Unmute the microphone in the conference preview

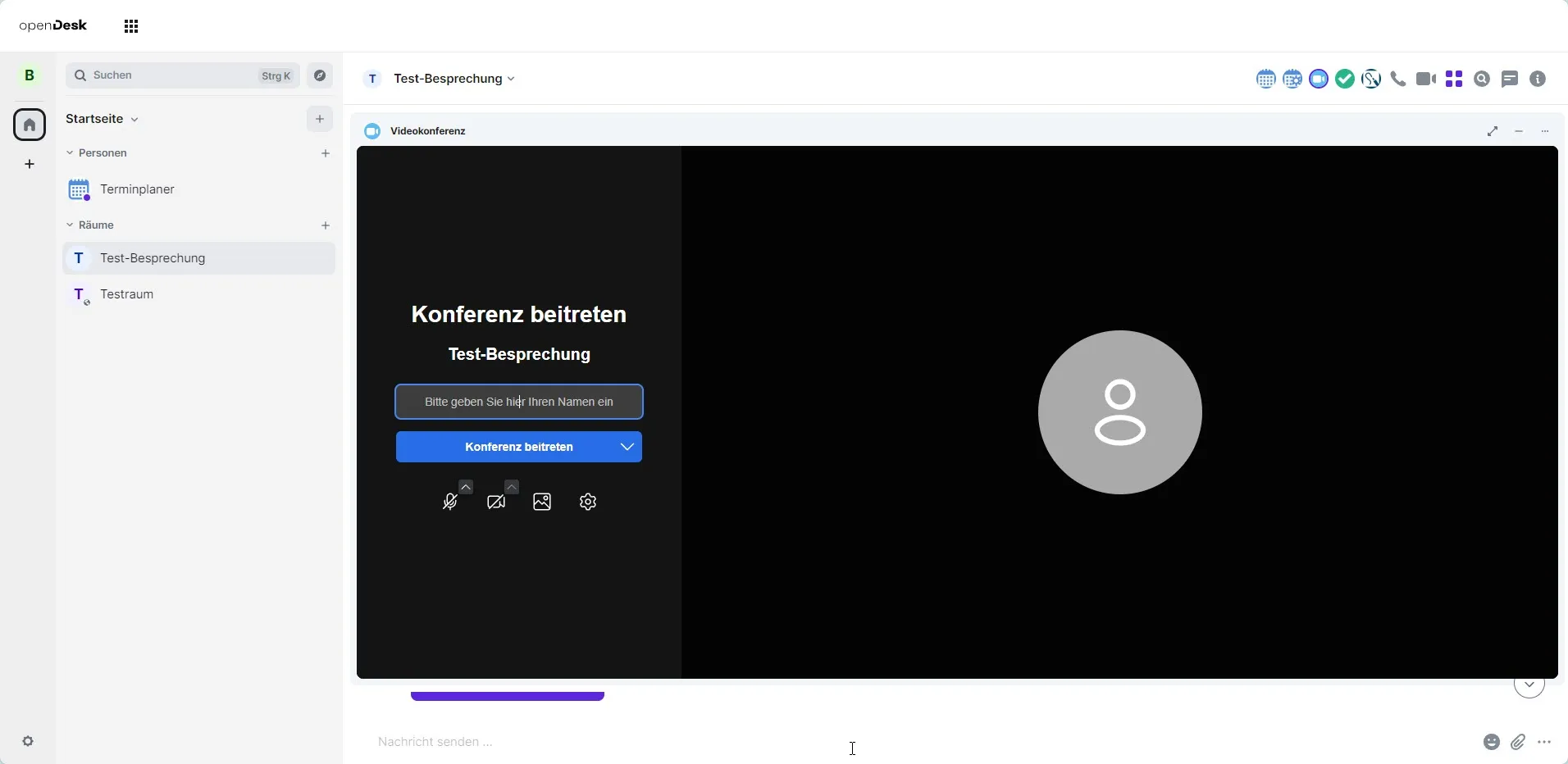[451, 503]
